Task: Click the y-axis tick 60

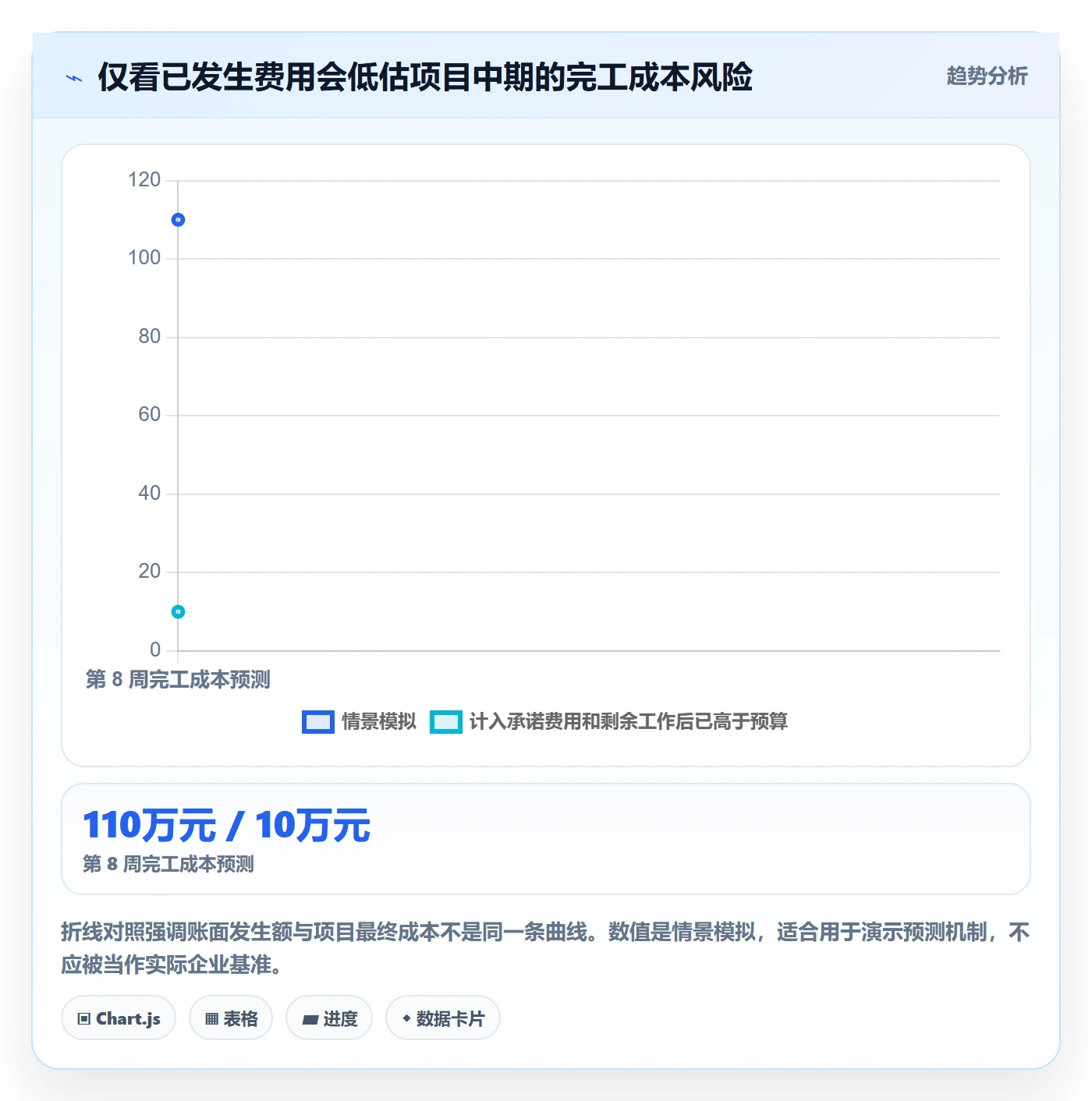Action: pyautogui.click(x=150, y=415)
